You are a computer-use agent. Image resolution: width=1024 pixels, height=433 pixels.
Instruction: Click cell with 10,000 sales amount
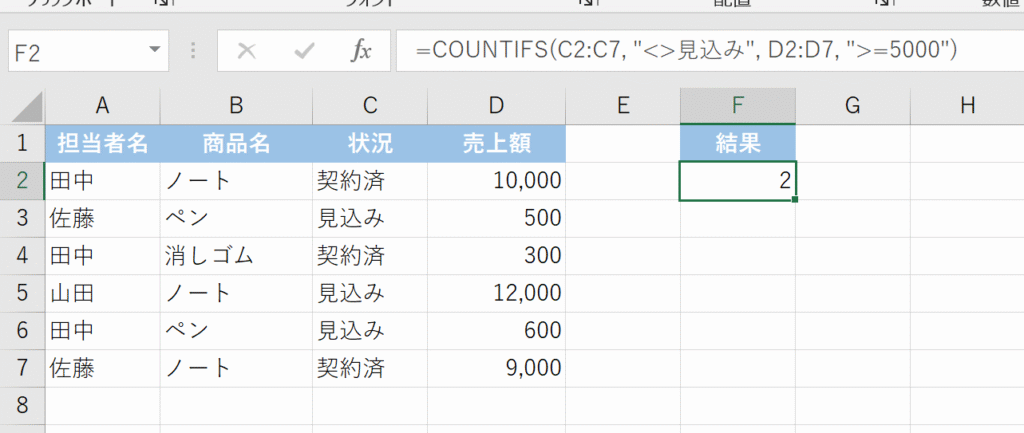pyautogui.click(x=496, y=181)
